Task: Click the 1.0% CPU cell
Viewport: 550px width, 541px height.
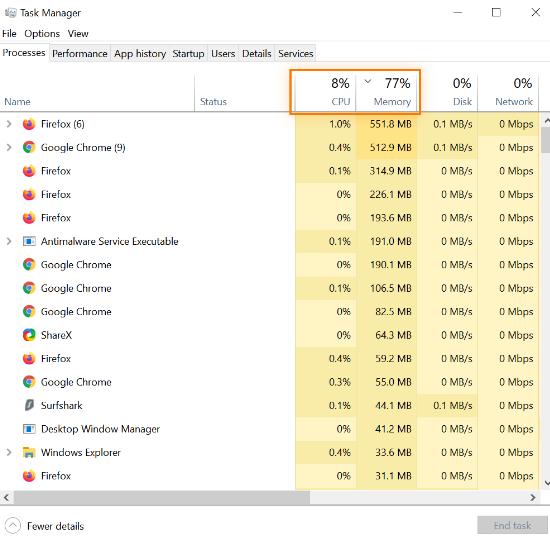Action: coord(326,124)
